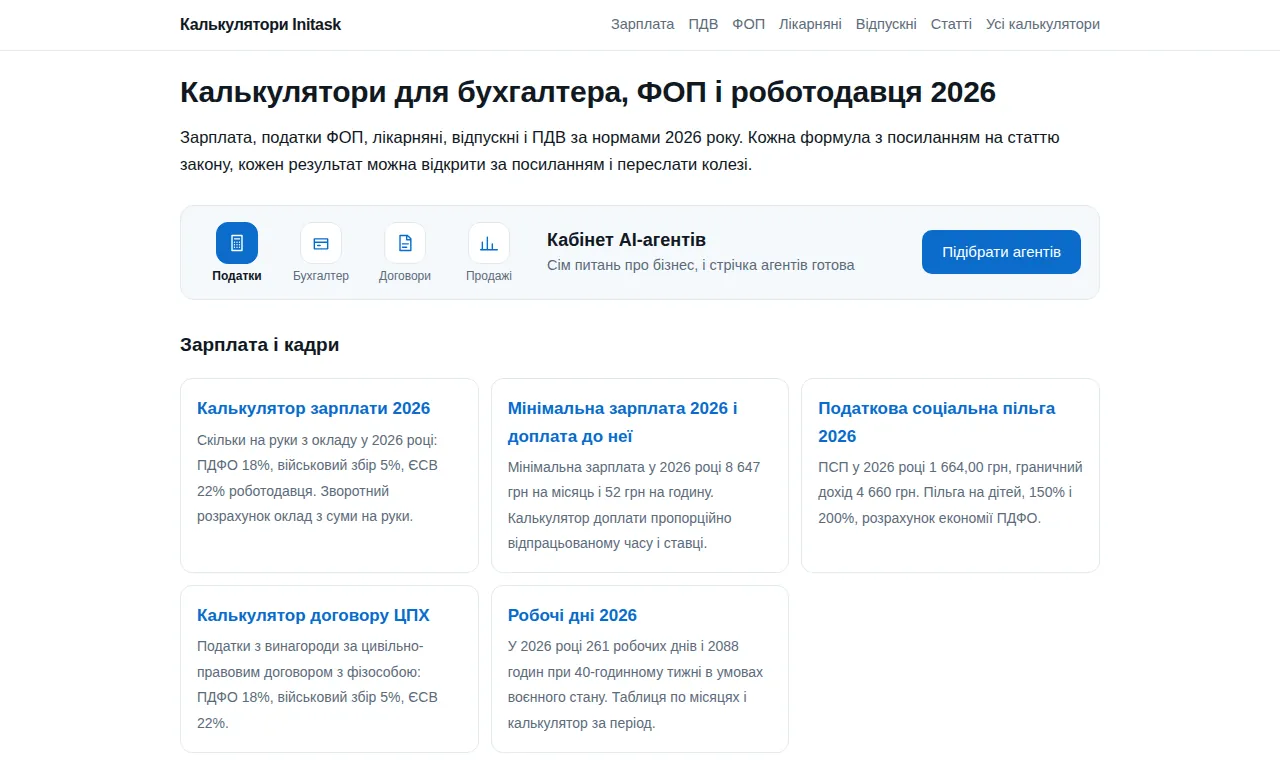This screenshot has width=1280, height=760.
Task: Click the intro paragraph starting 'Зарплата, податки ФОП'
Action: 620,150
